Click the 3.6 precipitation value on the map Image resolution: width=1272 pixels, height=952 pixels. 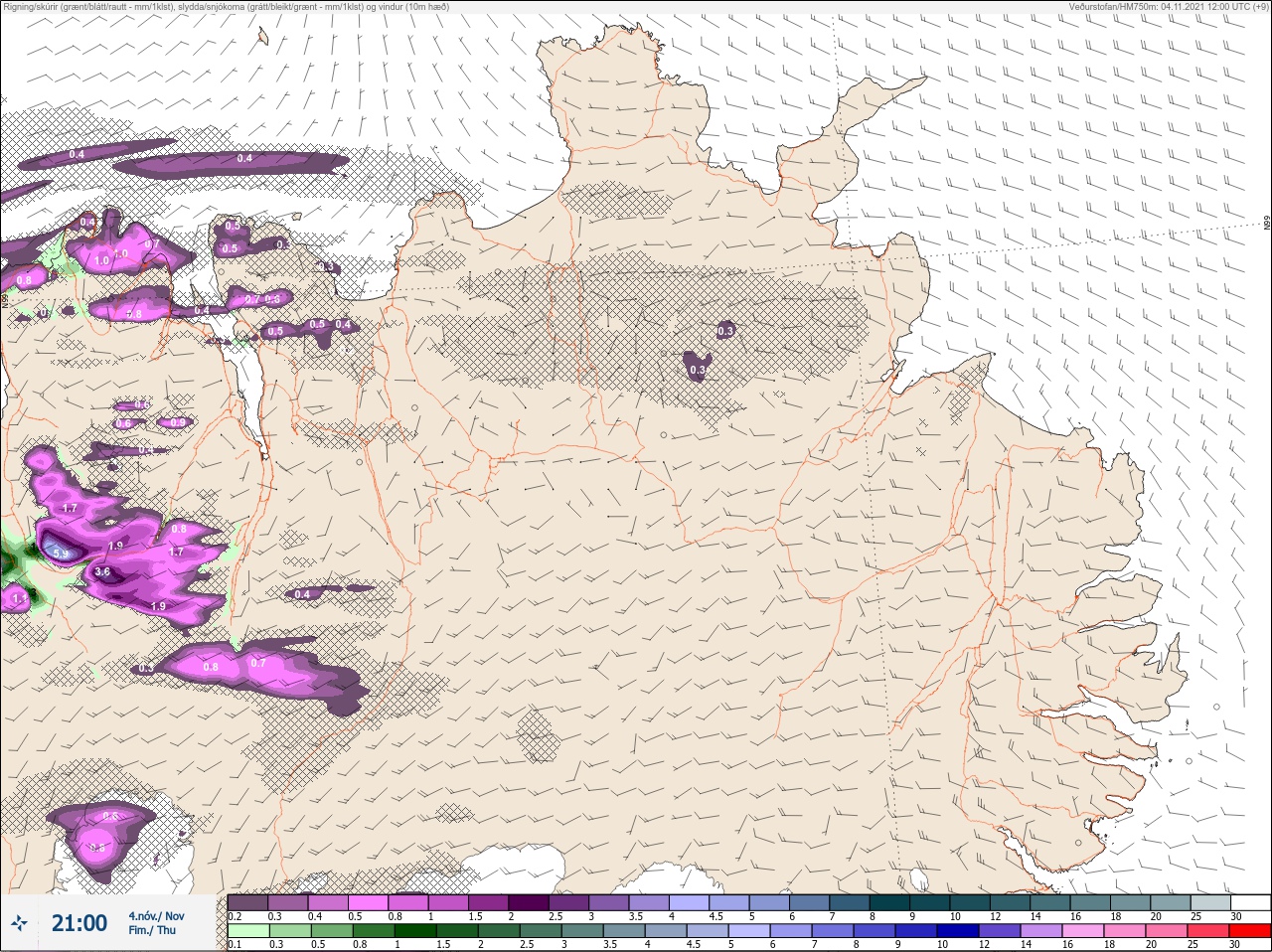101,572
